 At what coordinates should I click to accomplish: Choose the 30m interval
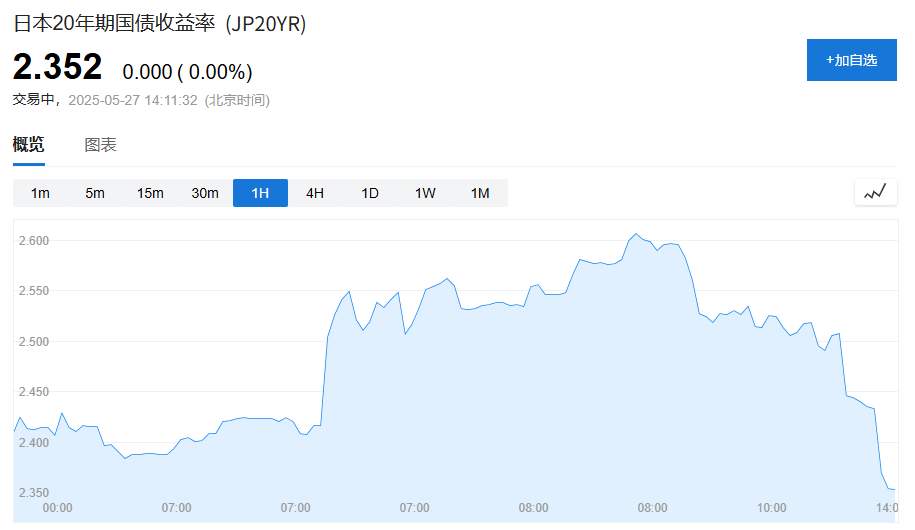click(205, 193)
